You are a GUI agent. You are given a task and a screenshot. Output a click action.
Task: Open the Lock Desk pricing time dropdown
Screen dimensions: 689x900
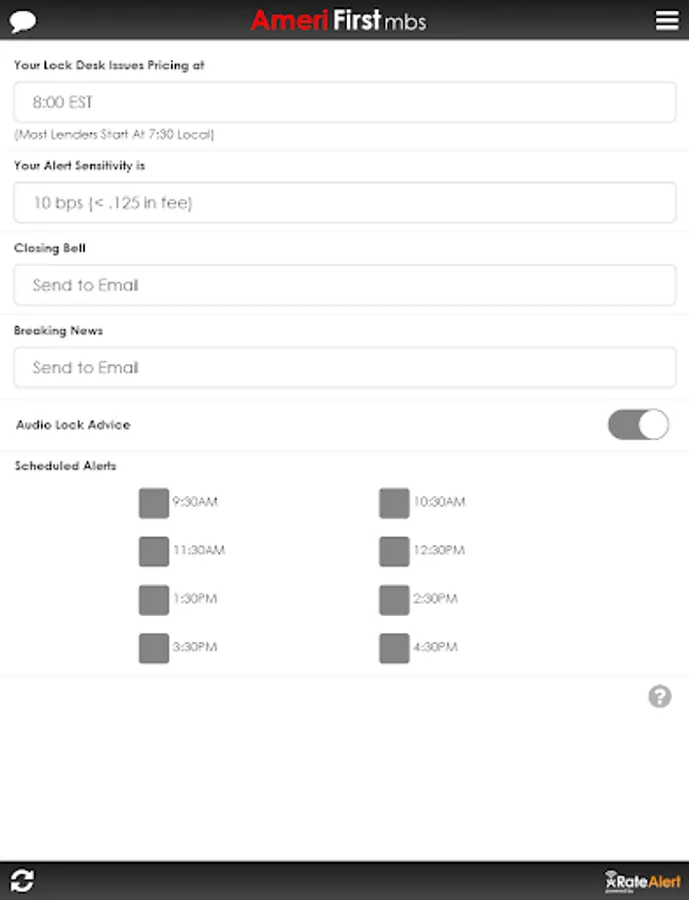click(x=344, y=103)
